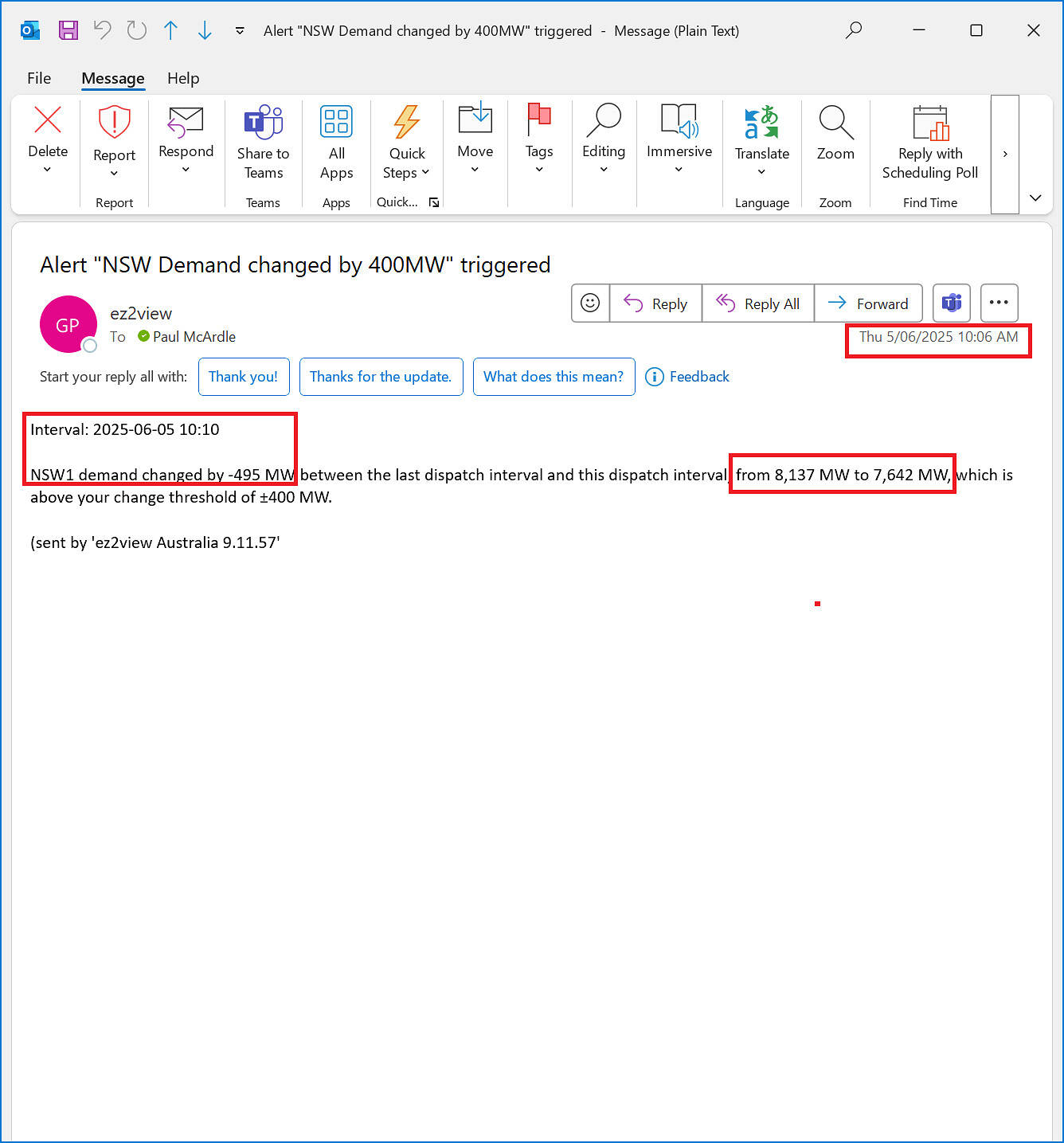
Task: Click the Tags flag icon
Action: [539, 119]
